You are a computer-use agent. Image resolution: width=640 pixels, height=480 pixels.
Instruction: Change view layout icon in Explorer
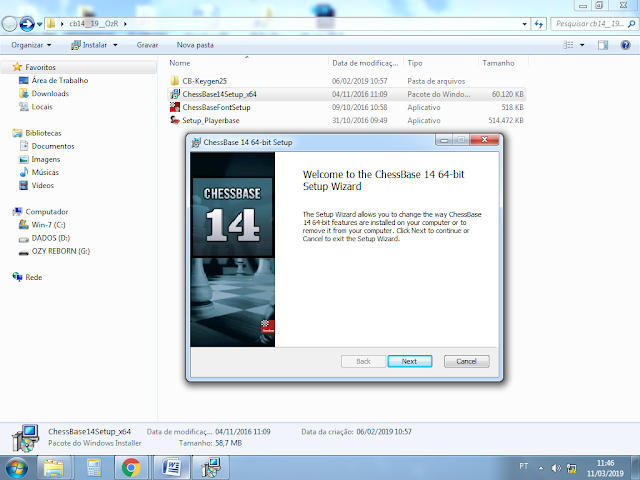(x=569, y=45)
